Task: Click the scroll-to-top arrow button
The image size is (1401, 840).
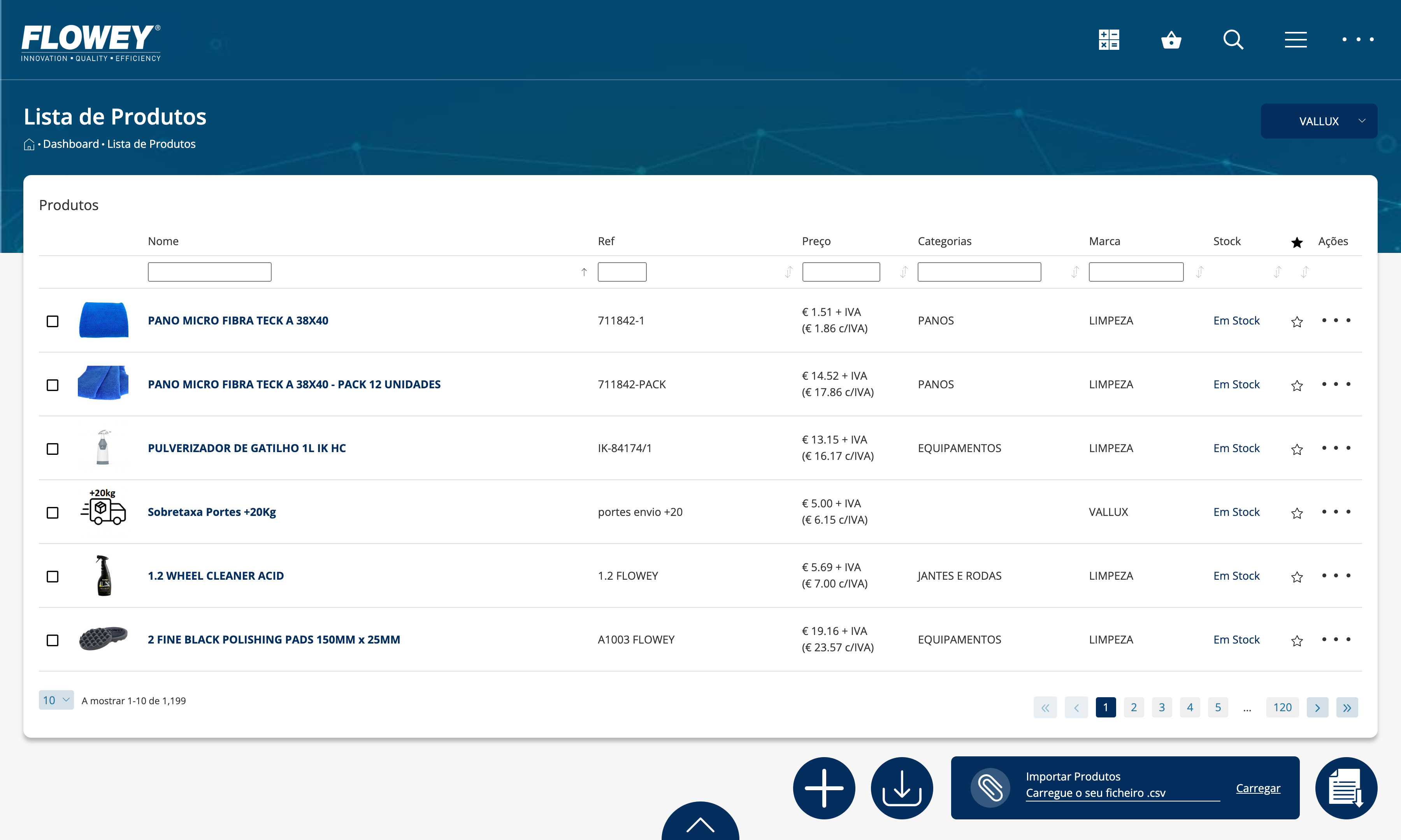Action: pyautogui.click(x=700, y=824)
